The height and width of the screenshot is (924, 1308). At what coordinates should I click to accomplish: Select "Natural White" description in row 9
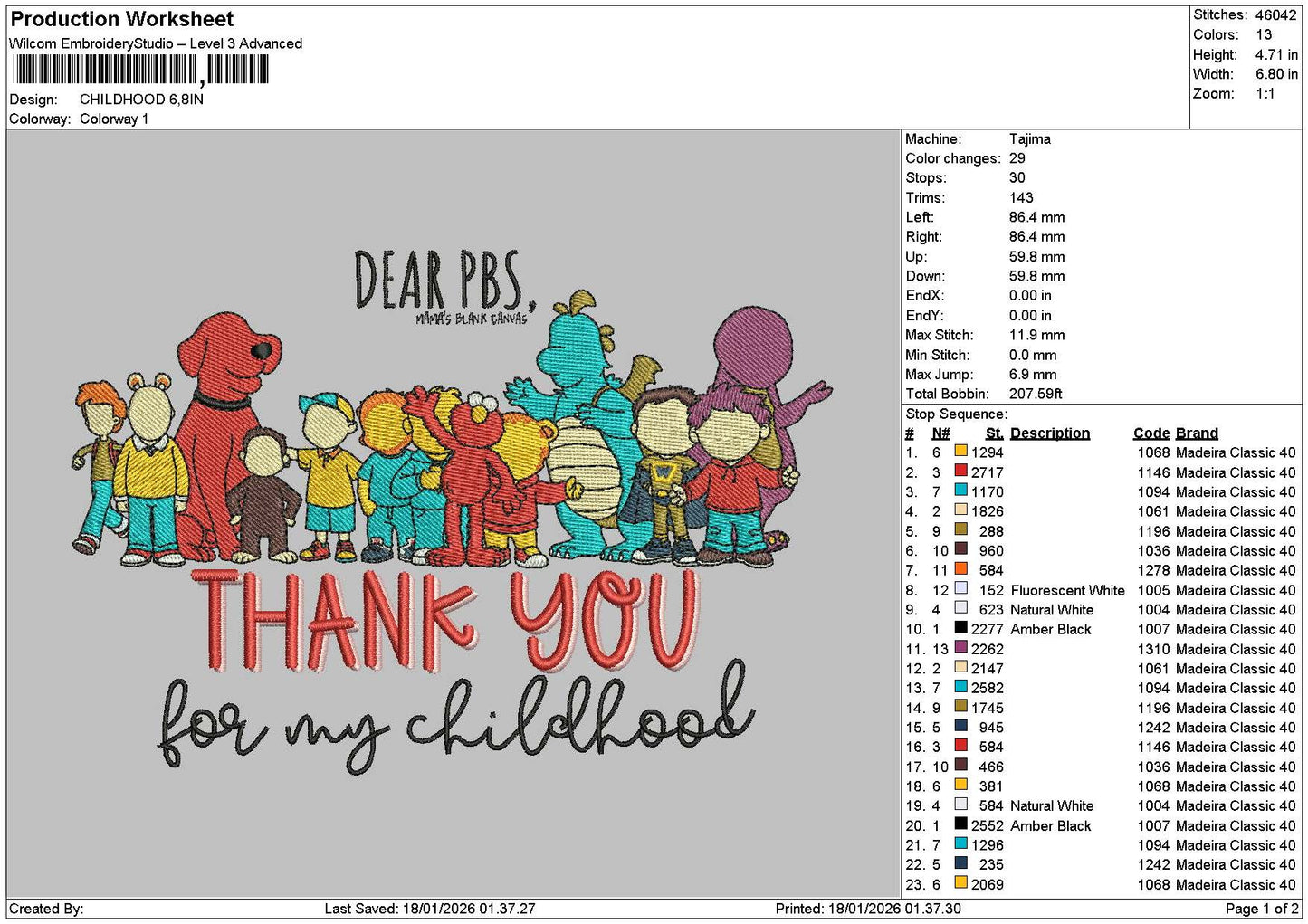1052,610
